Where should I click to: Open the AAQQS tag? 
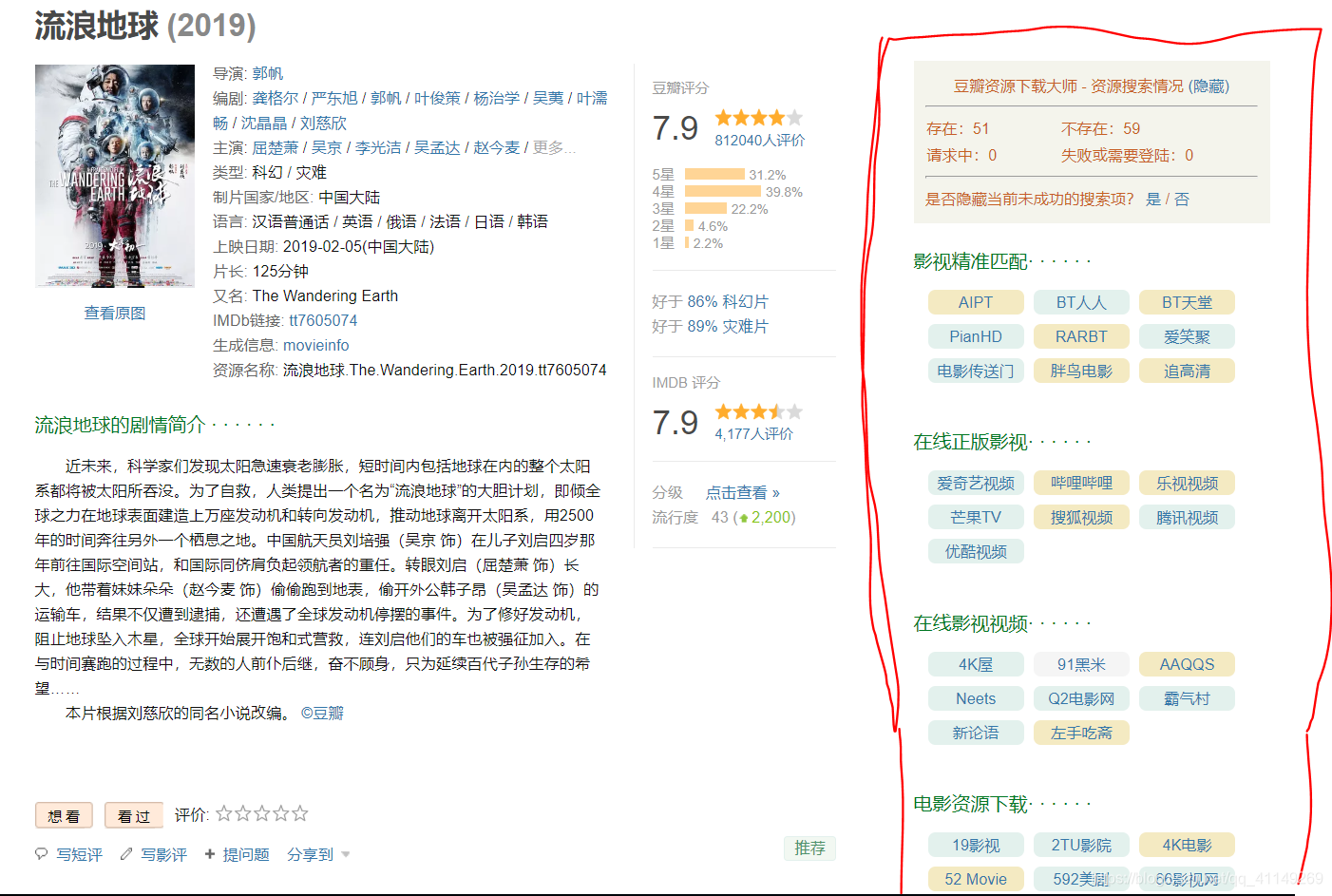point(1187,664)
